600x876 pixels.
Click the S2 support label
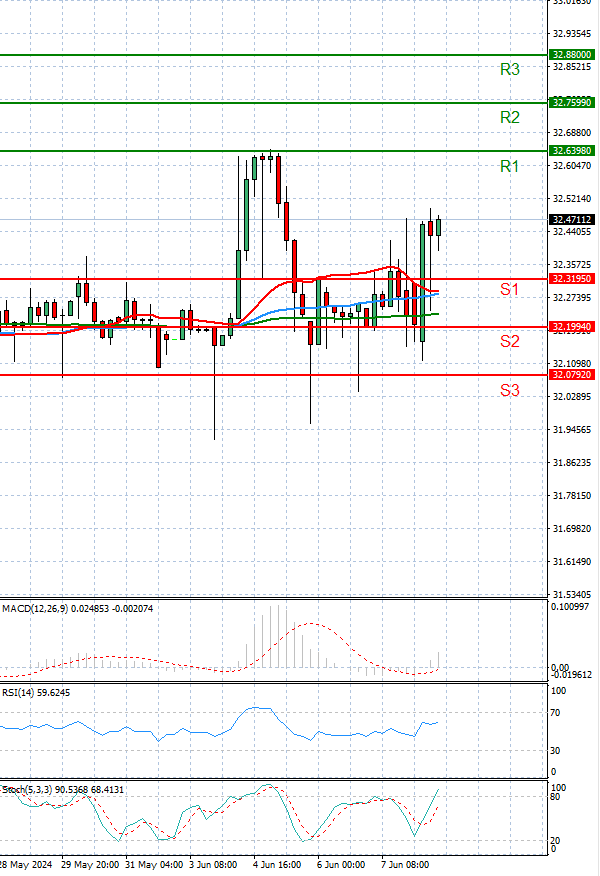[509, 341]
